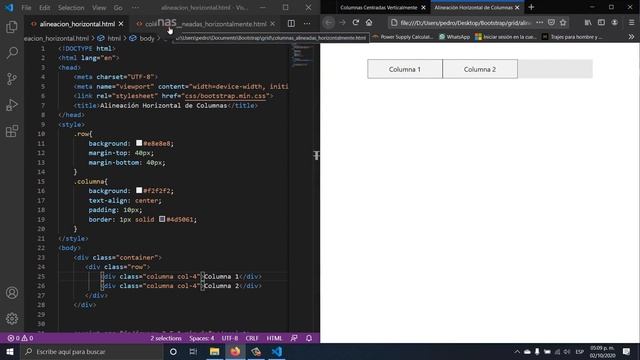Viewport: 640px width, 360px height.
Task: Open the Search view in activity bar
Action: [x=12, y=53]
